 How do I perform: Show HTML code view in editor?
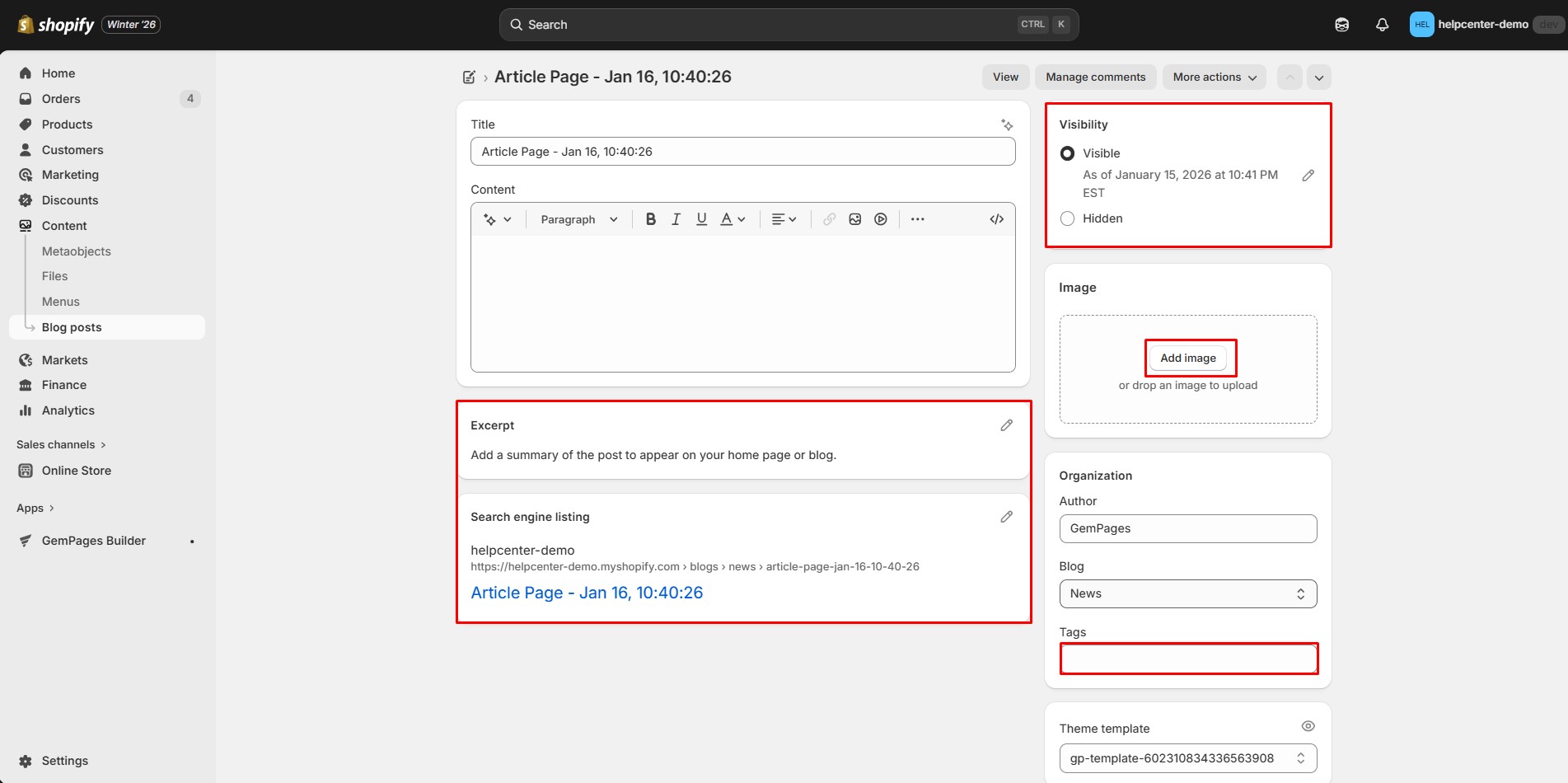pos(996,219)
